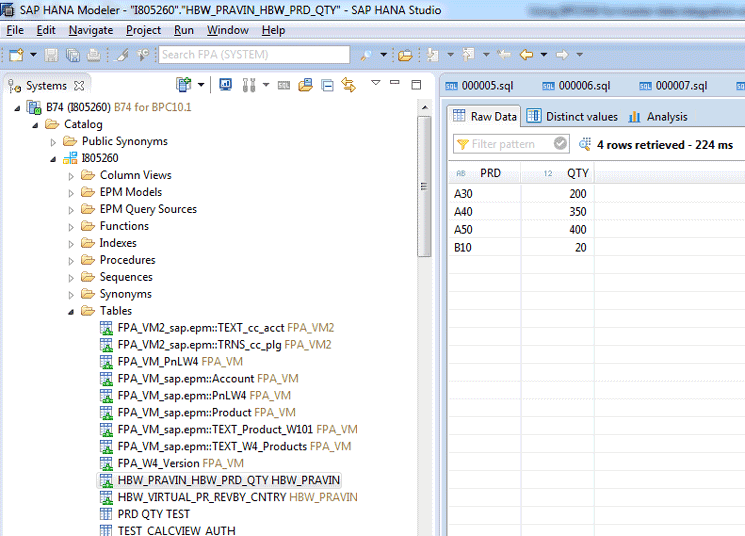Switch to the Distinct values tab
745x536 pixels.
[x=572, y=117]
